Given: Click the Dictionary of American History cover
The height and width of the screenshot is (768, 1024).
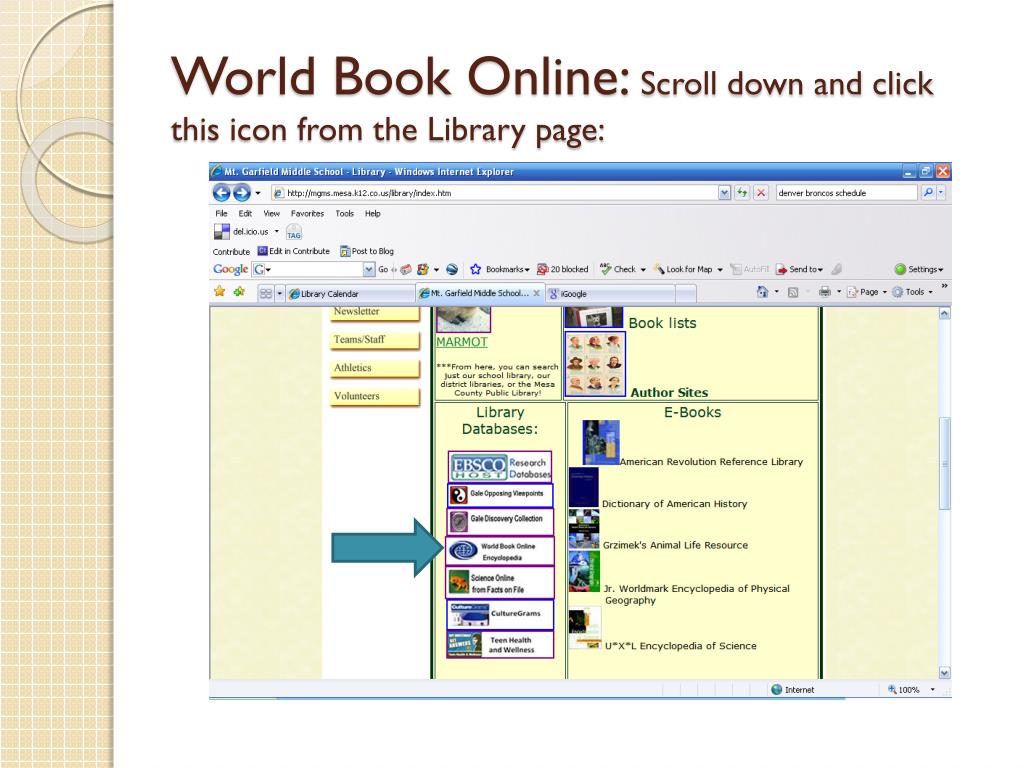Looking at the screenshot, I should point(584,487).
